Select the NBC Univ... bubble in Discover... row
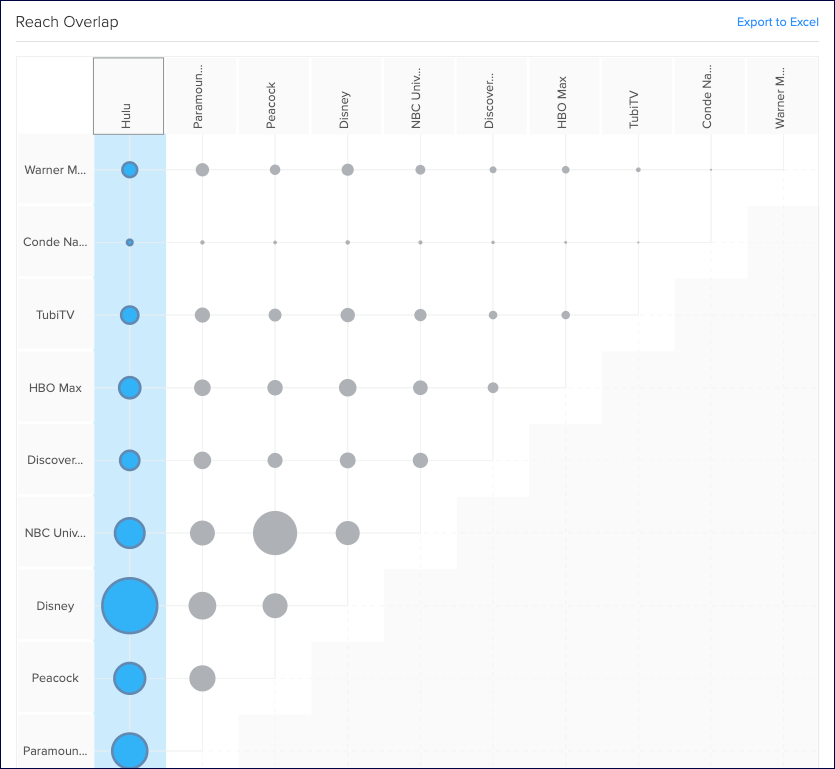The height and width of the screenshot is (769, 835). [x=420, y=460]
